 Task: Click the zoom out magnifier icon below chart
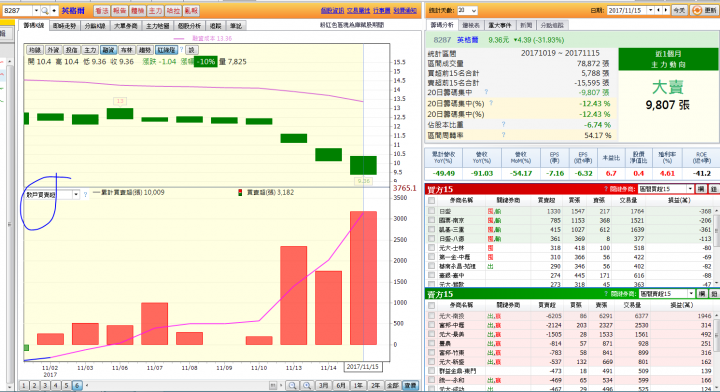(x=292, y=386)
